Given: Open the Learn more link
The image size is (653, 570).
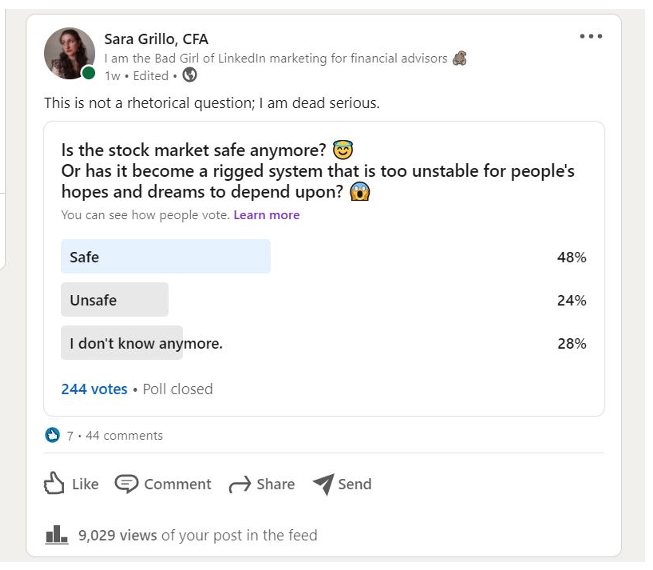Looking at the screenshot, I should [266, 215].
